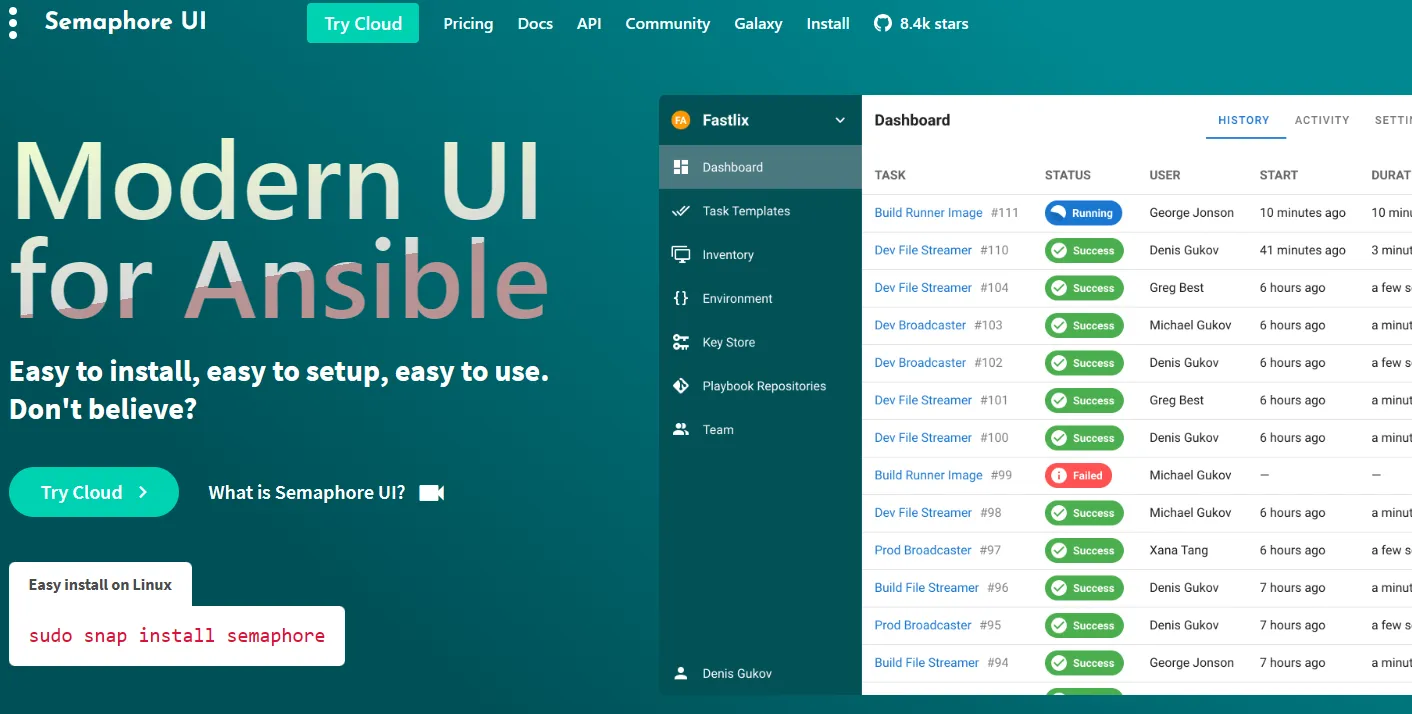Click the Success badge on Dev File Streamer #110
Viewport: 1412px width, 714px height.
click(x=1084, y=251)
